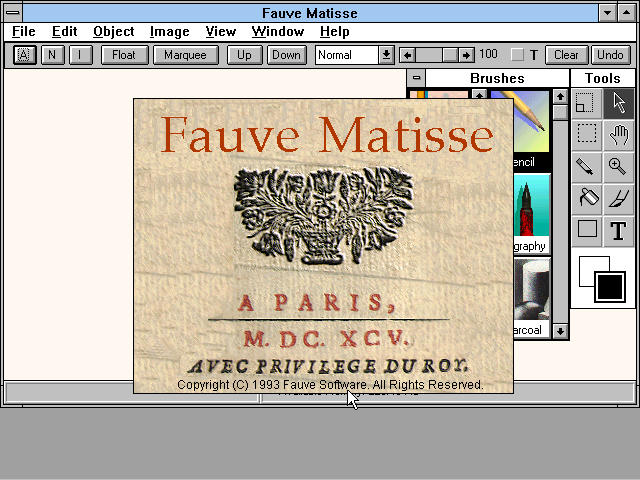640x480 pixels.
Task: Open the Edit menu
Action: click(x=64, y=31)
